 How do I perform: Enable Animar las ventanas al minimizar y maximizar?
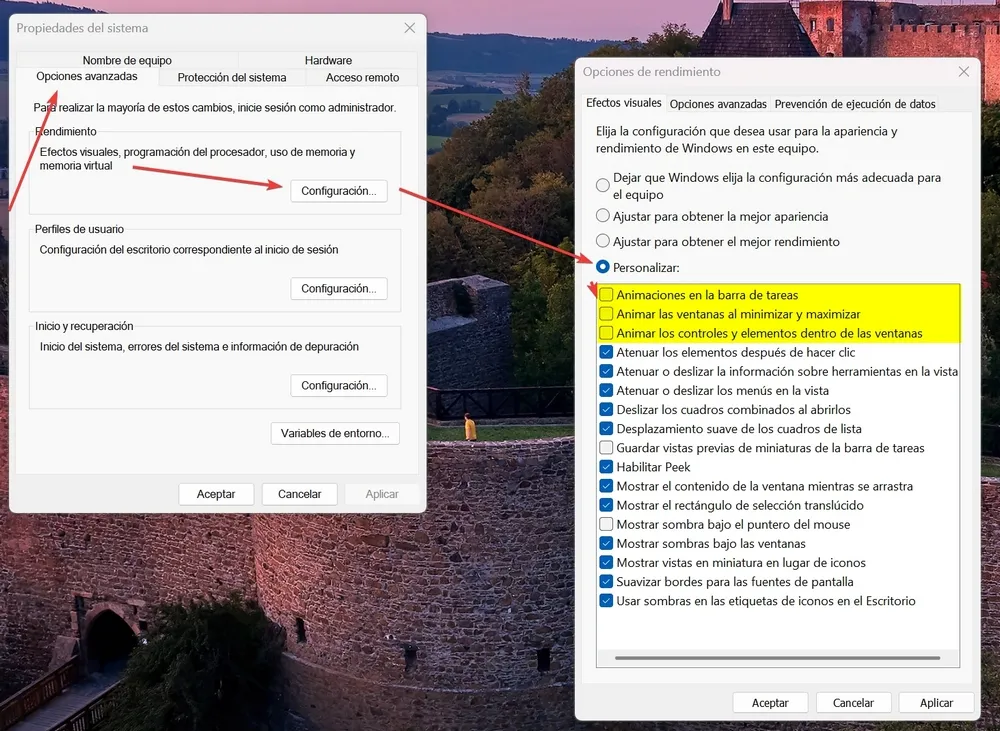(x=606, y=314)
